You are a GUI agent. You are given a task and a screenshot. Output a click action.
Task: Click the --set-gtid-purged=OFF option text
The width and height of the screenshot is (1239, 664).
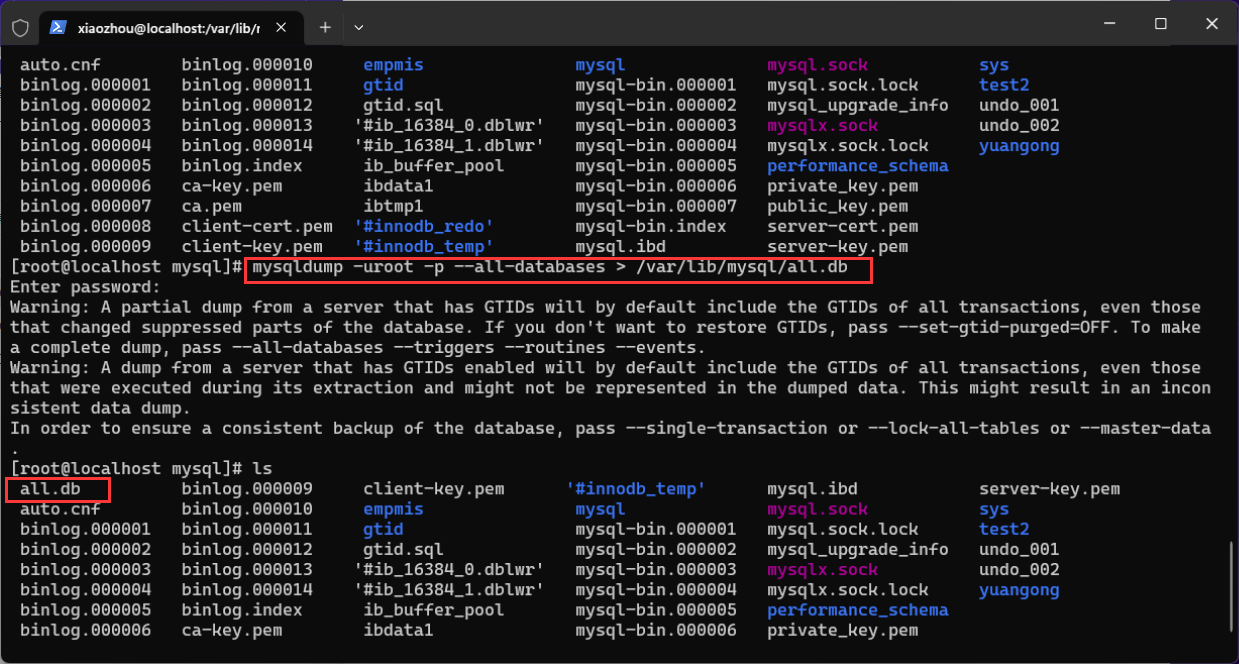pyautogui.click(x=1005, y=327)
